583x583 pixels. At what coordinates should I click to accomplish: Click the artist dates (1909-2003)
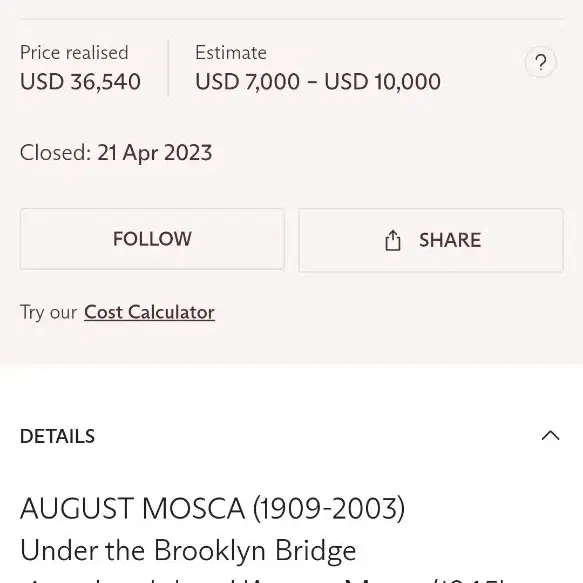pyautogui.click(x=329, y=508)
